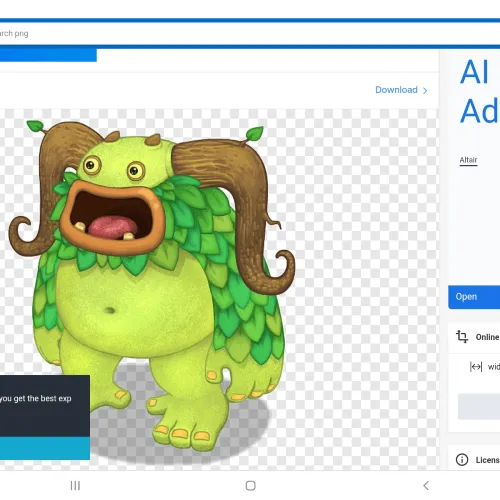This screenshot has width=500, height=500.
Task: Click the blue Open button
Action: click(x=474, y=297)
